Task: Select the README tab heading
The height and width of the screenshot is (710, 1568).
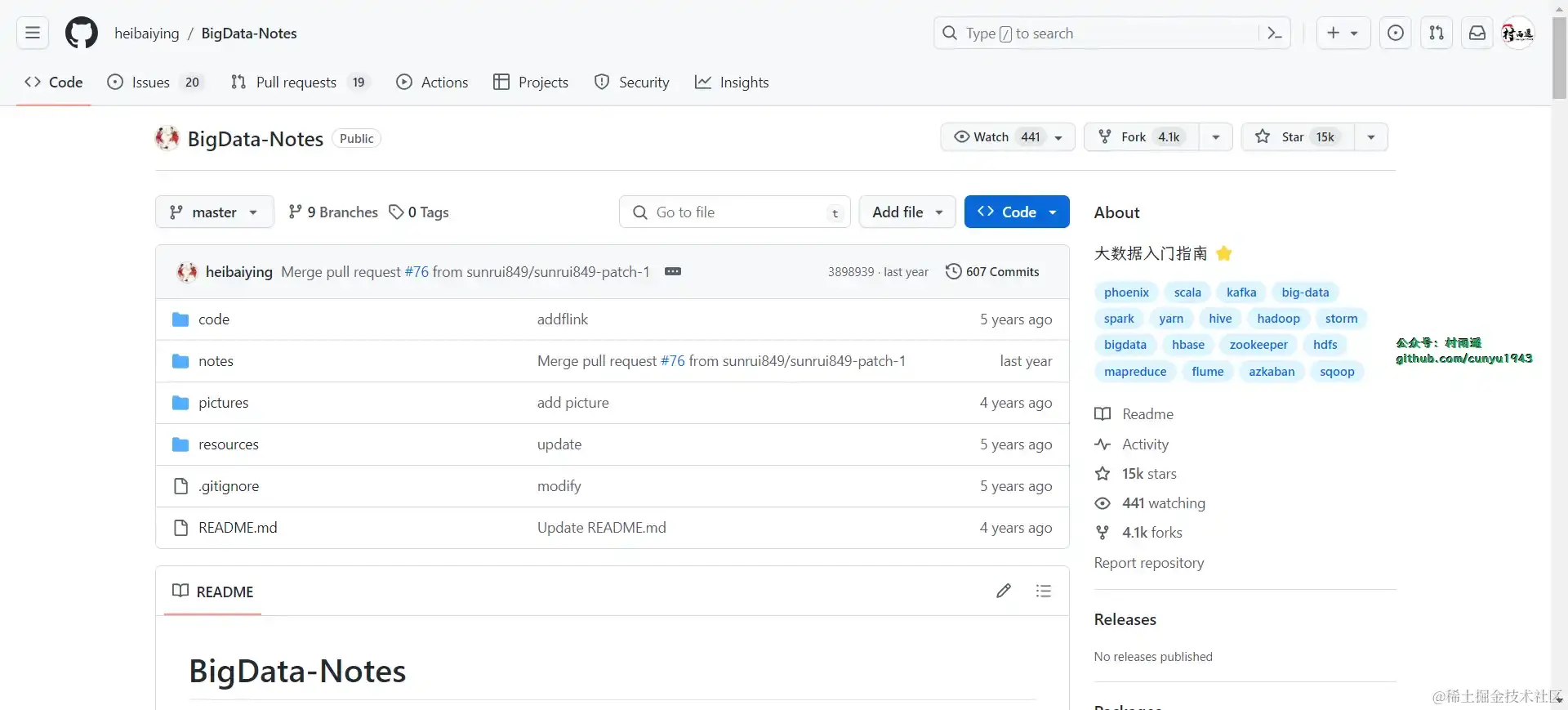Action: pos(213,592)
